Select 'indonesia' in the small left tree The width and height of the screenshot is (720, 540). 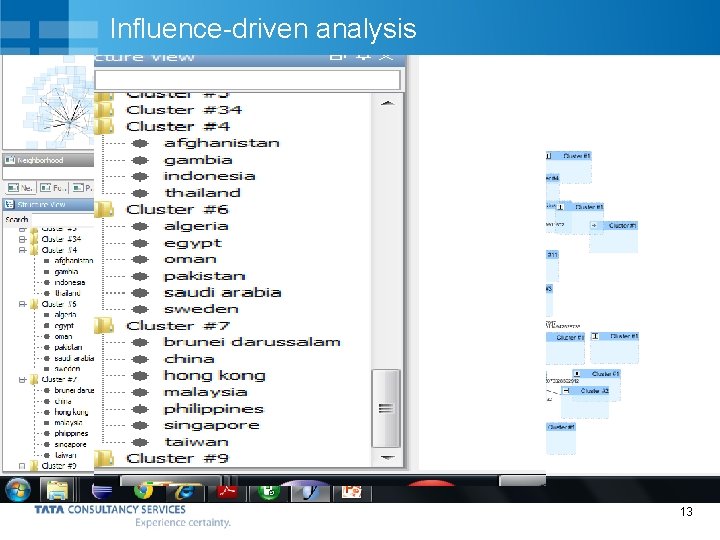pyautogui.click(x=70, y=282)
